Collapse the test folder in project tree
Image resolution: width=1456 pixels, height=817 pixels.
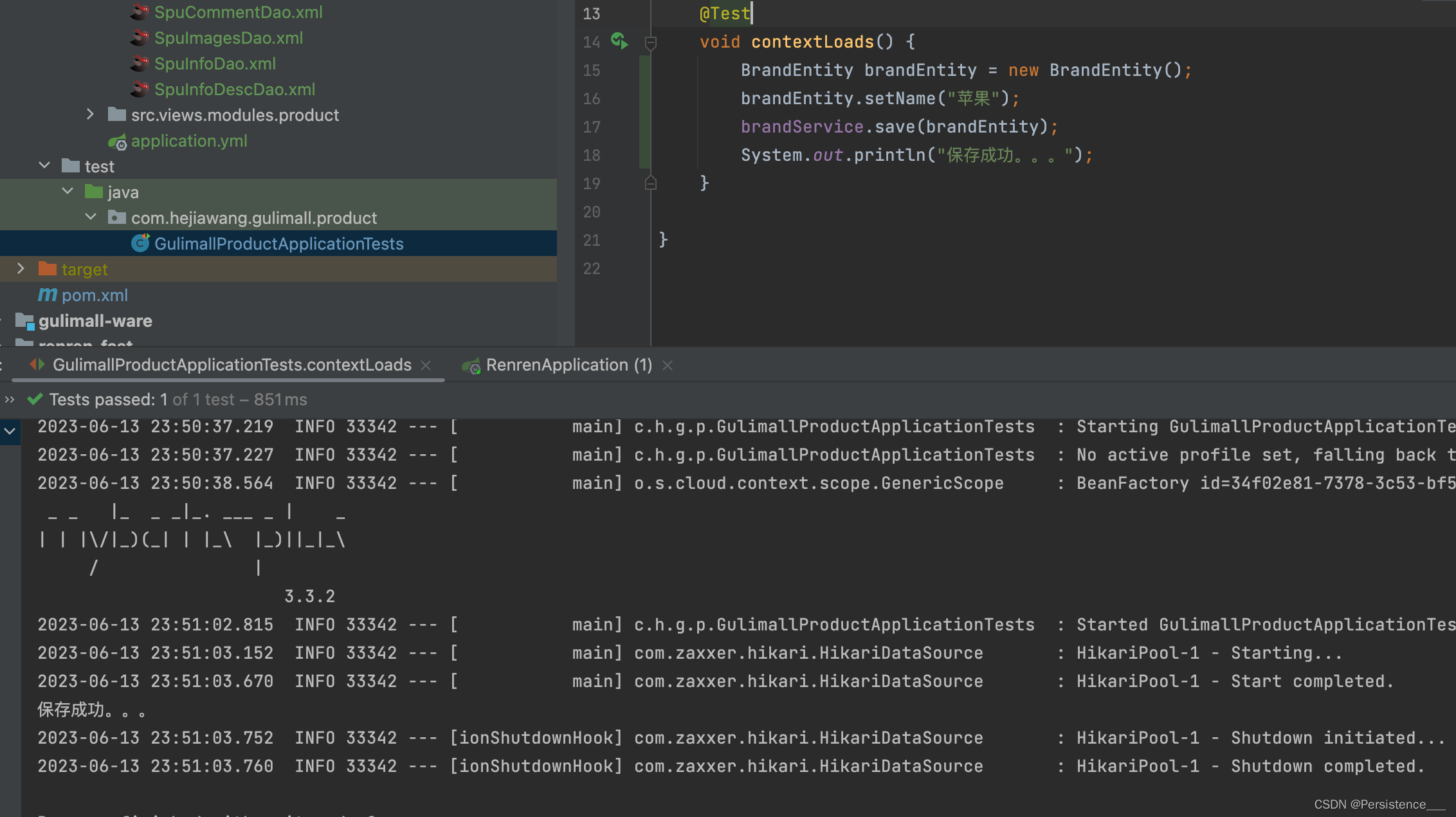(44, 166)
